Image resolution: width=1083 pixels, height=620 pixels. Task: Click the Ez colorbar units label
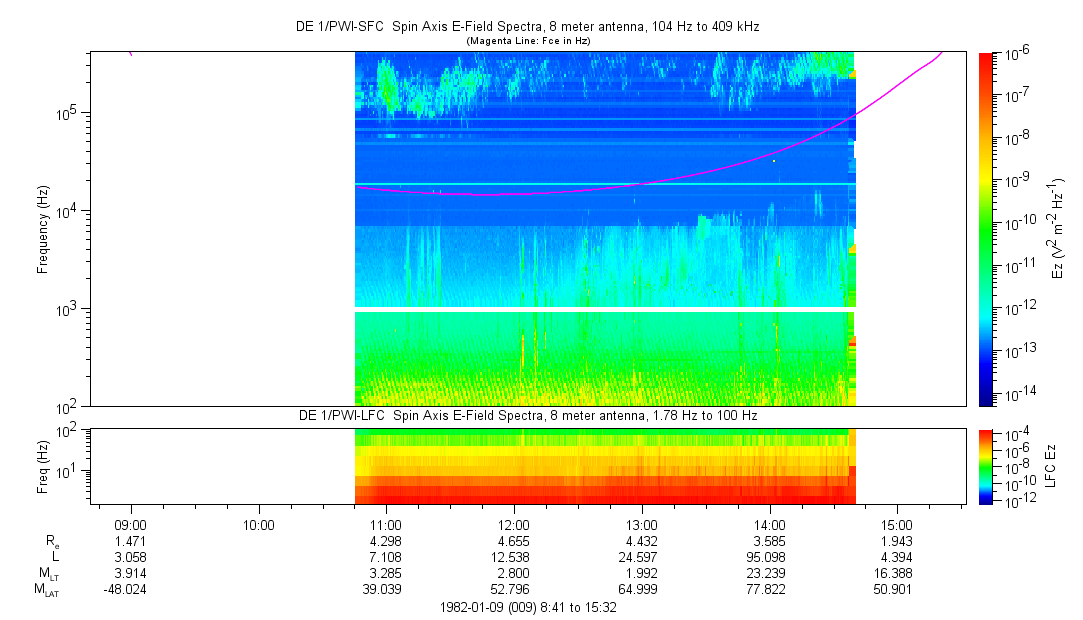tap(1059, 229)
